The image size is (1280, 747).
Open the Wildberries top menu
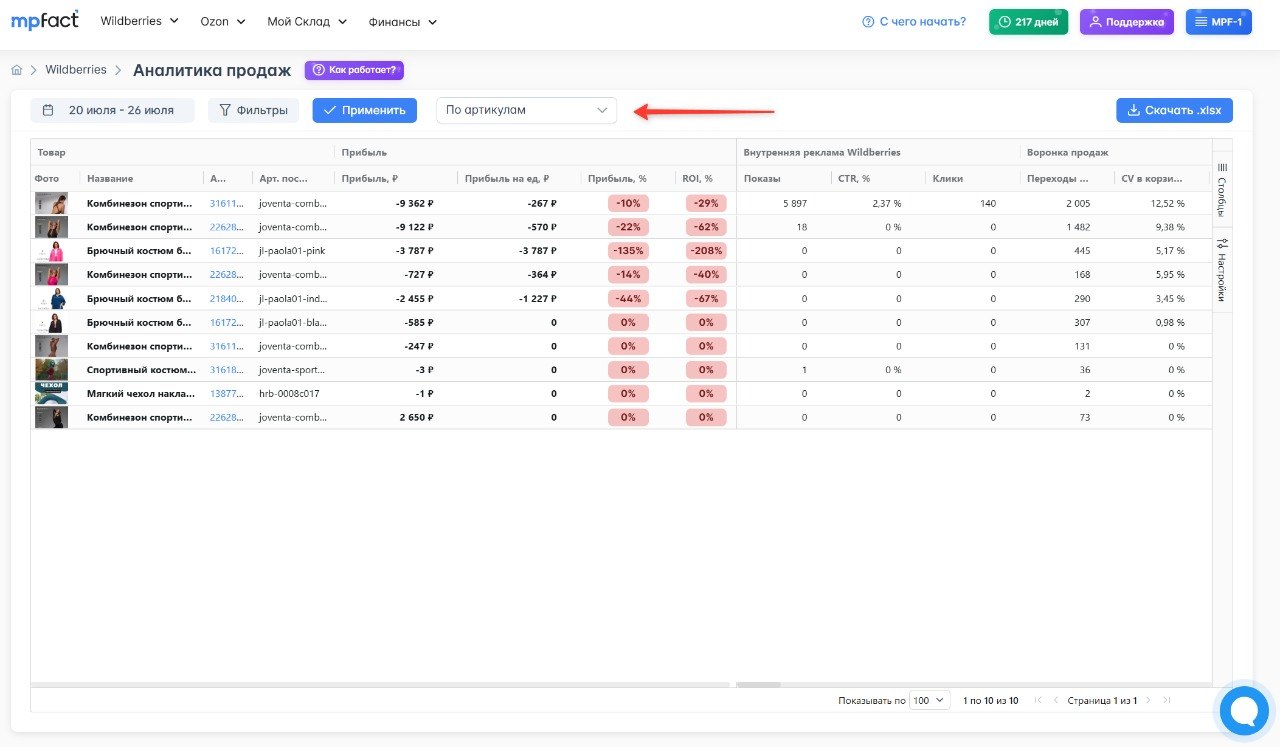pyautogui.click(x=140, y=21)
